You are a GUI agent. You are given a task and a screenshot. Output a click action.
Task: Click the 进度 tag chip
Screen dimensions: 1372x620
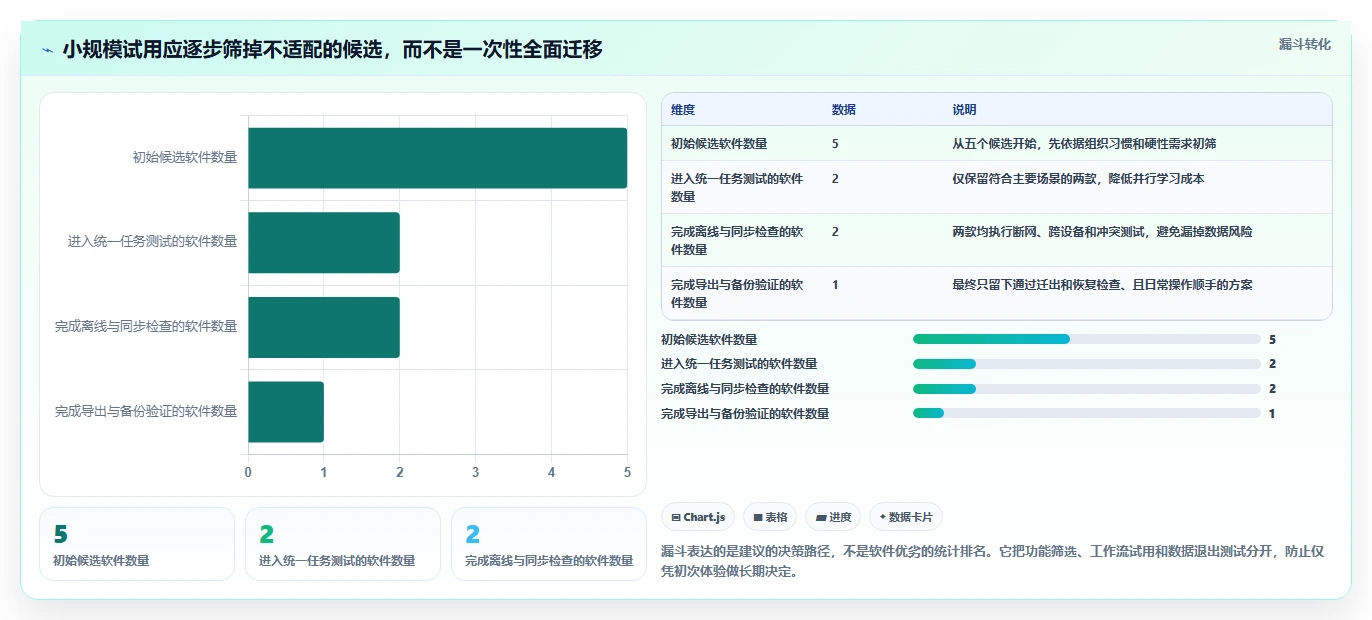[833, 517]
